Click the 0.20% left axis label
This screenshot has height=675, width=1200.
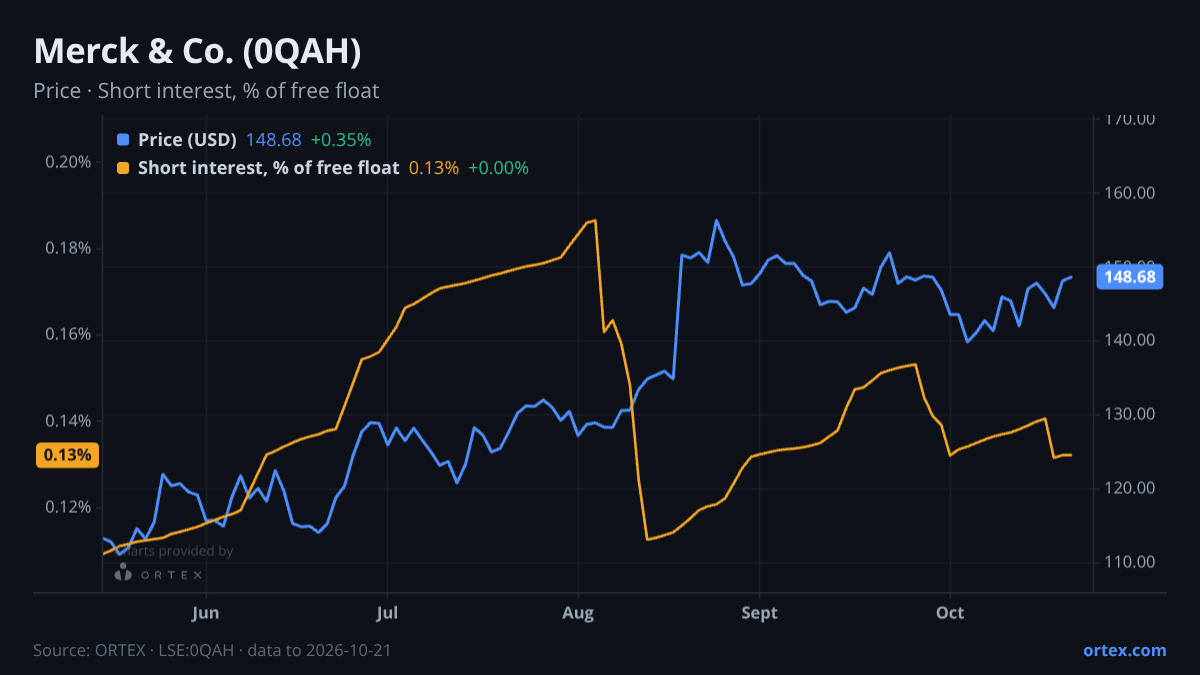tap(69, 162)
